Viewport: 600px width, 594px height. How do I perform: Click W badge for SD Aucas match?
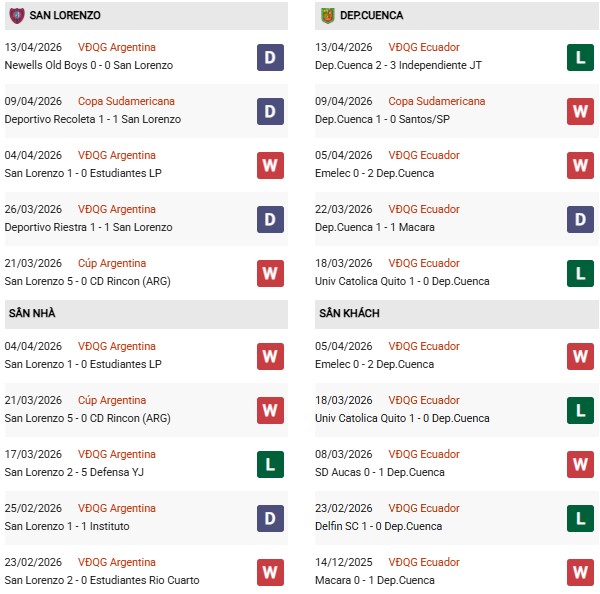coord(580,464)
